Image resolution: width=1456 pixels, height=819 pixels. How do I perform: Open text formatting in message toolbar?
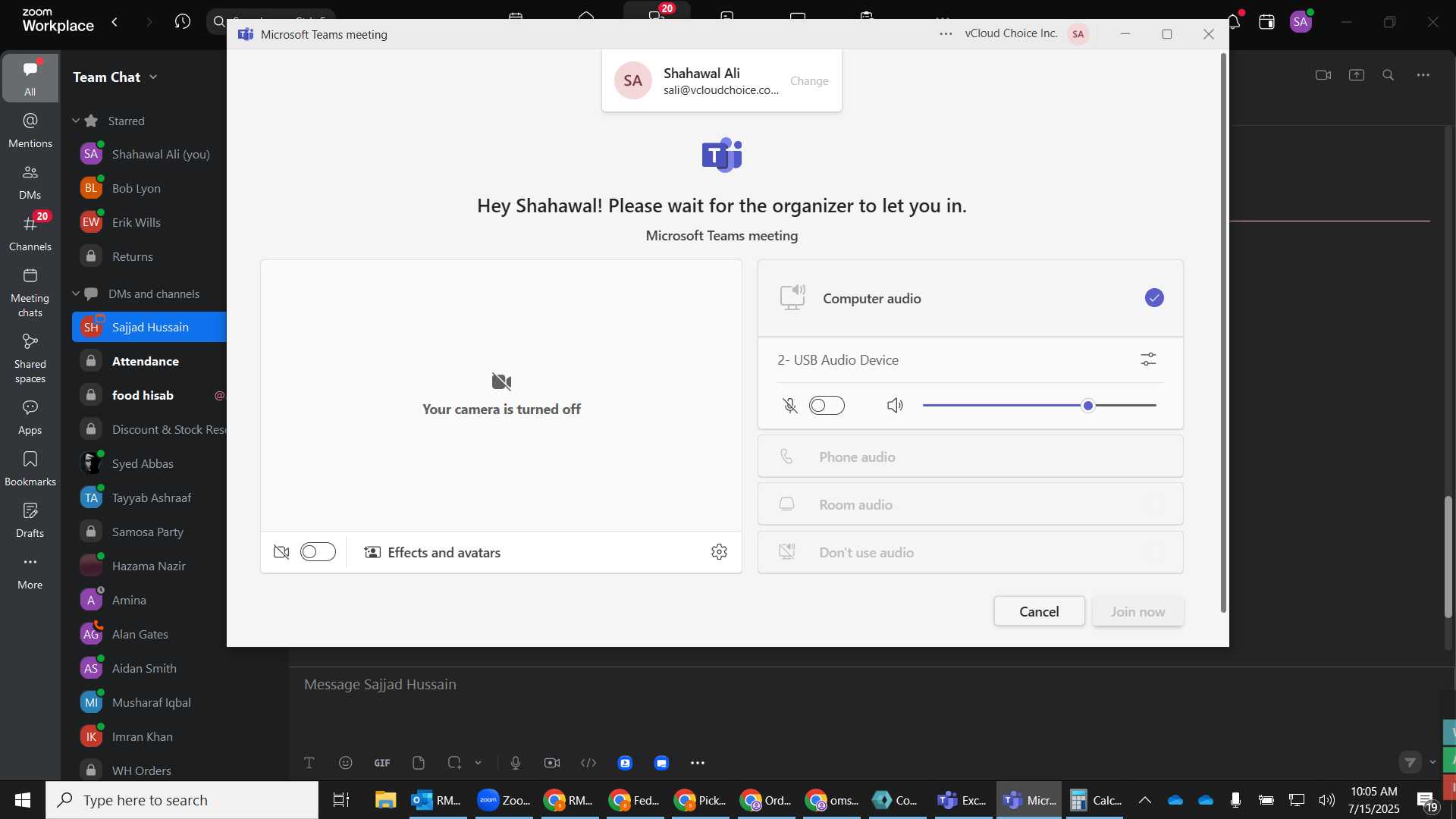[309, 763]
